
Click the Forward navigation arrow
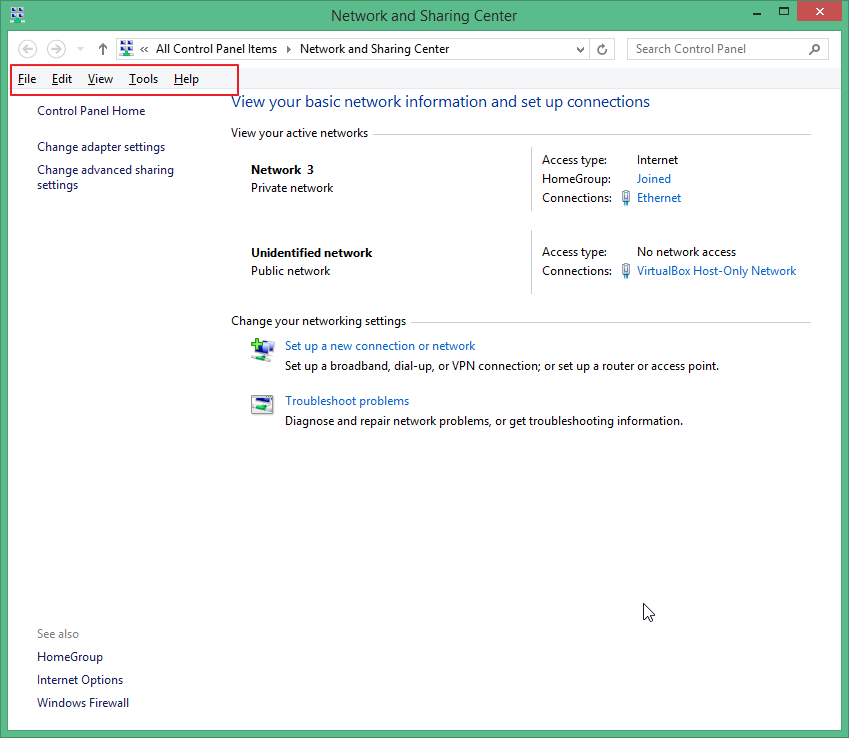coord(56,49)
